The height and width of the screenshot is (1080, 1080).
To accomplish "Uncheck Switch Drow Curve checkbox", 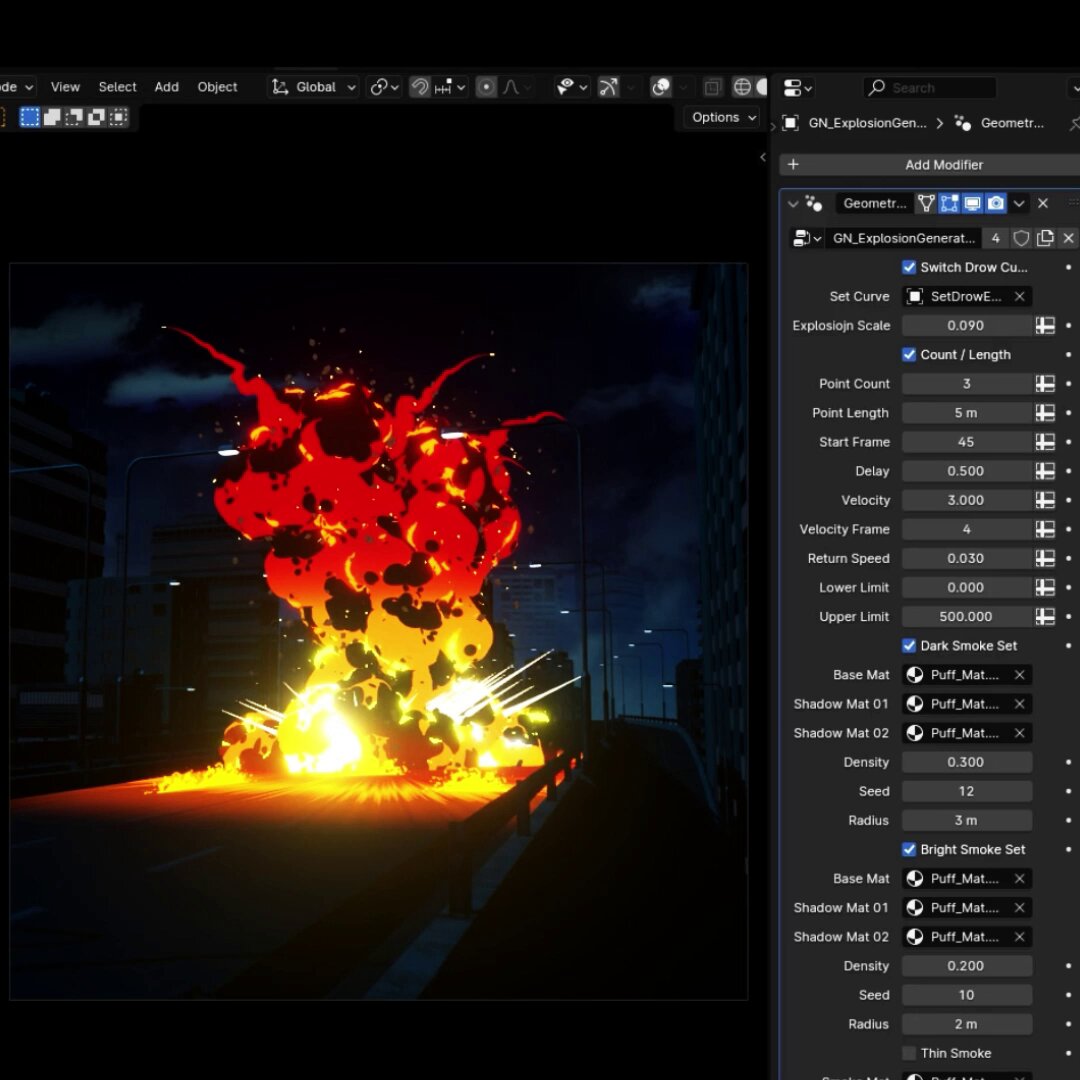I will coord(909,267).
